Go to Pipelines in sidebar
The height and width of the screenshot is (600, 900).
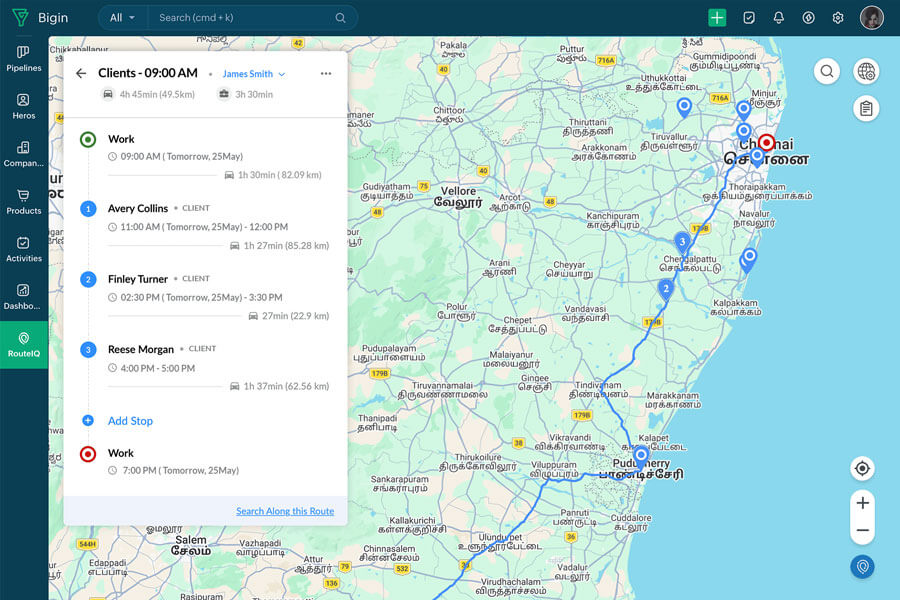(x=24, y=59)
